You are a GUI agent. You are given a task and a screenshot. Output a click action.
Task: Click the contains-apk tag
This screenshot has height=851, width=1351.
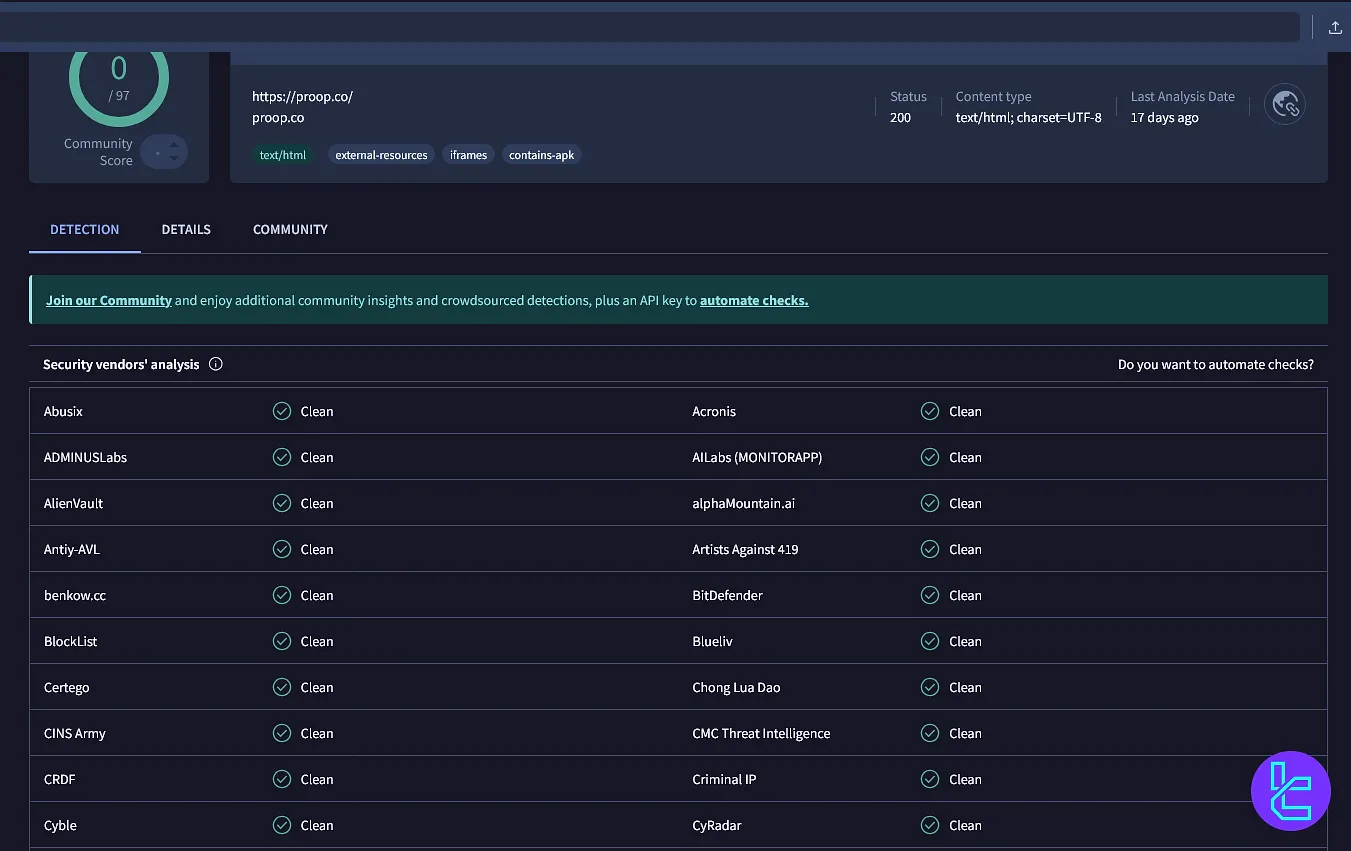541,154
